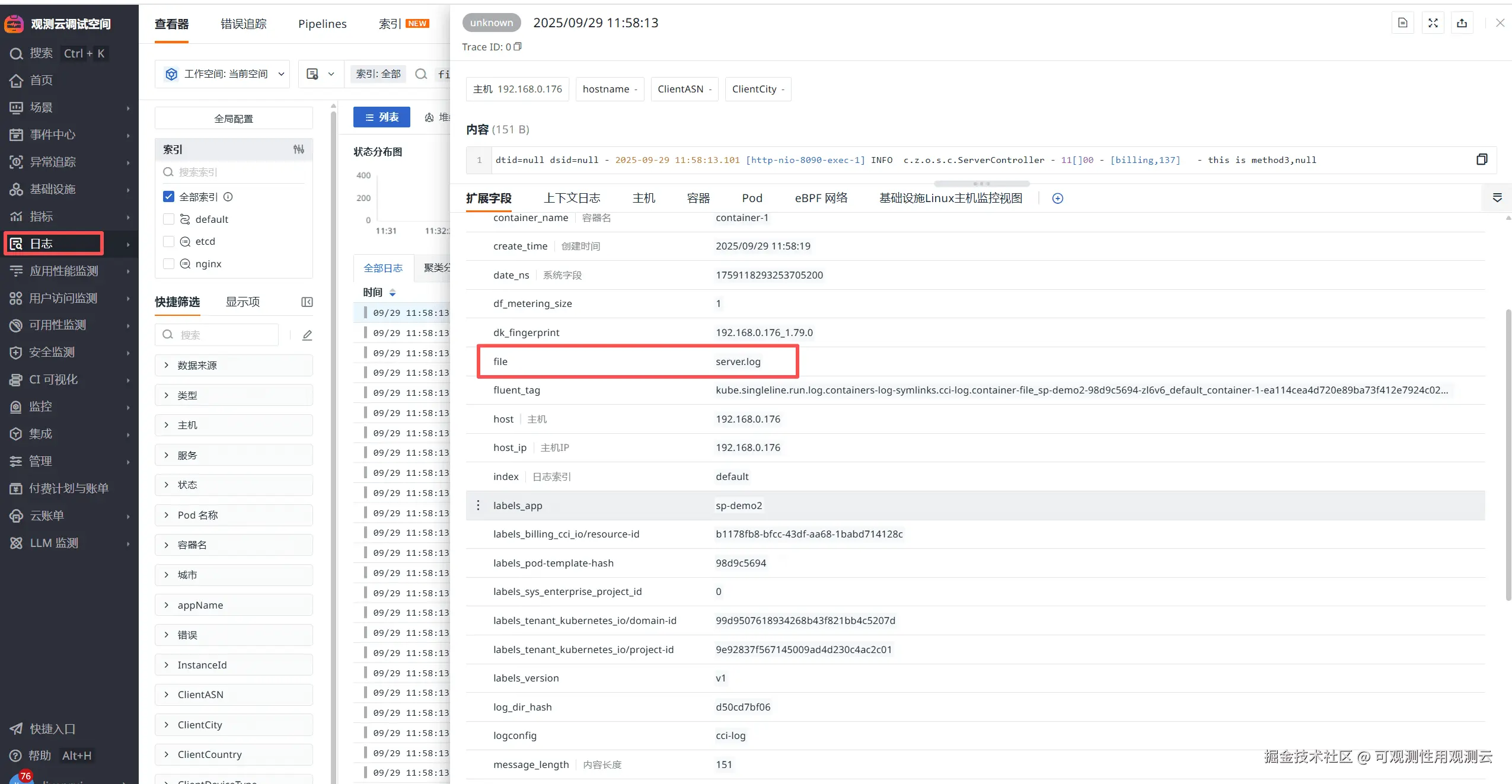Open index settings sliders icon
Viewport: 1512px width, 784px height.
point(299,149)
